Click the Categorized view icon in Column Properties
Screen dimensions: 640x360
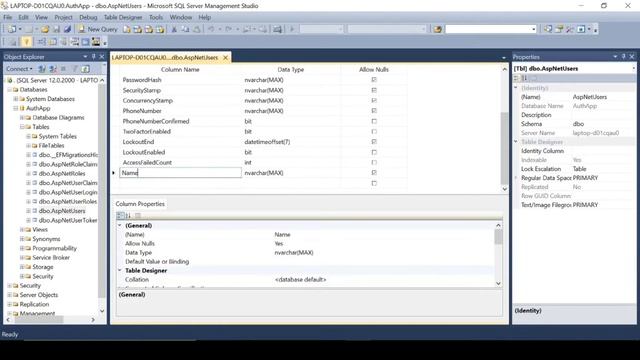coord(120,216)
